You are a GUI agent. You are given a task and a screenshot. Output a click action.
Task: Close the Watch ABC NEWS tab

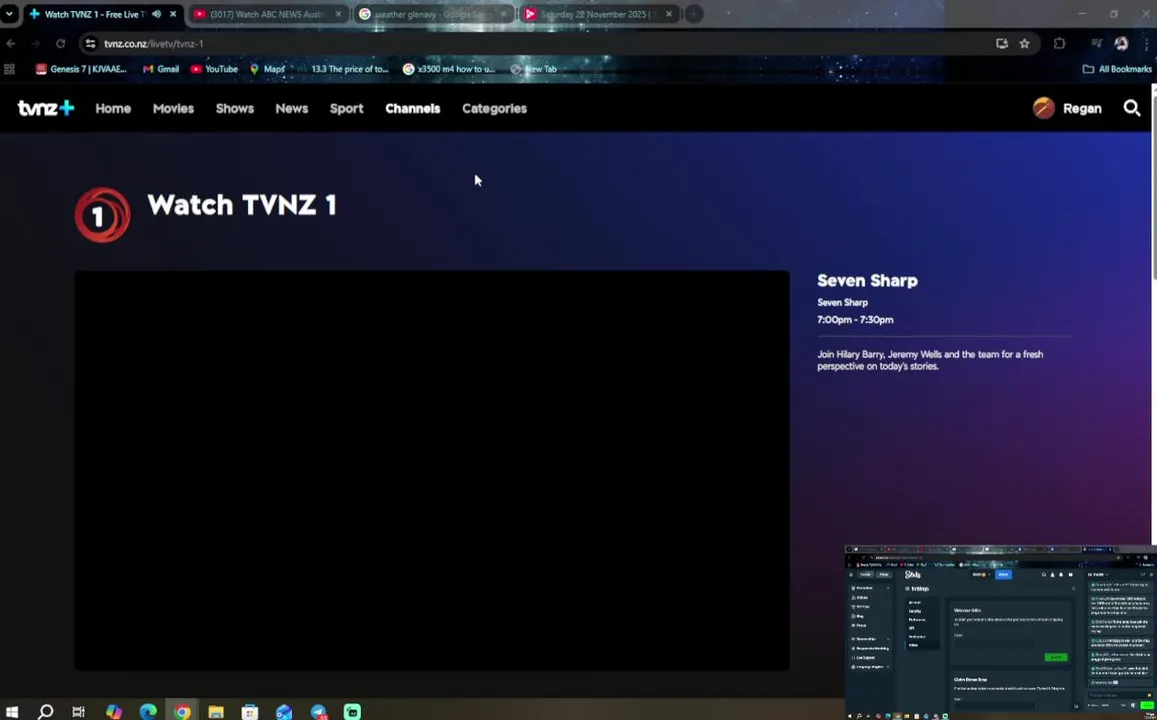click(339, 14)
